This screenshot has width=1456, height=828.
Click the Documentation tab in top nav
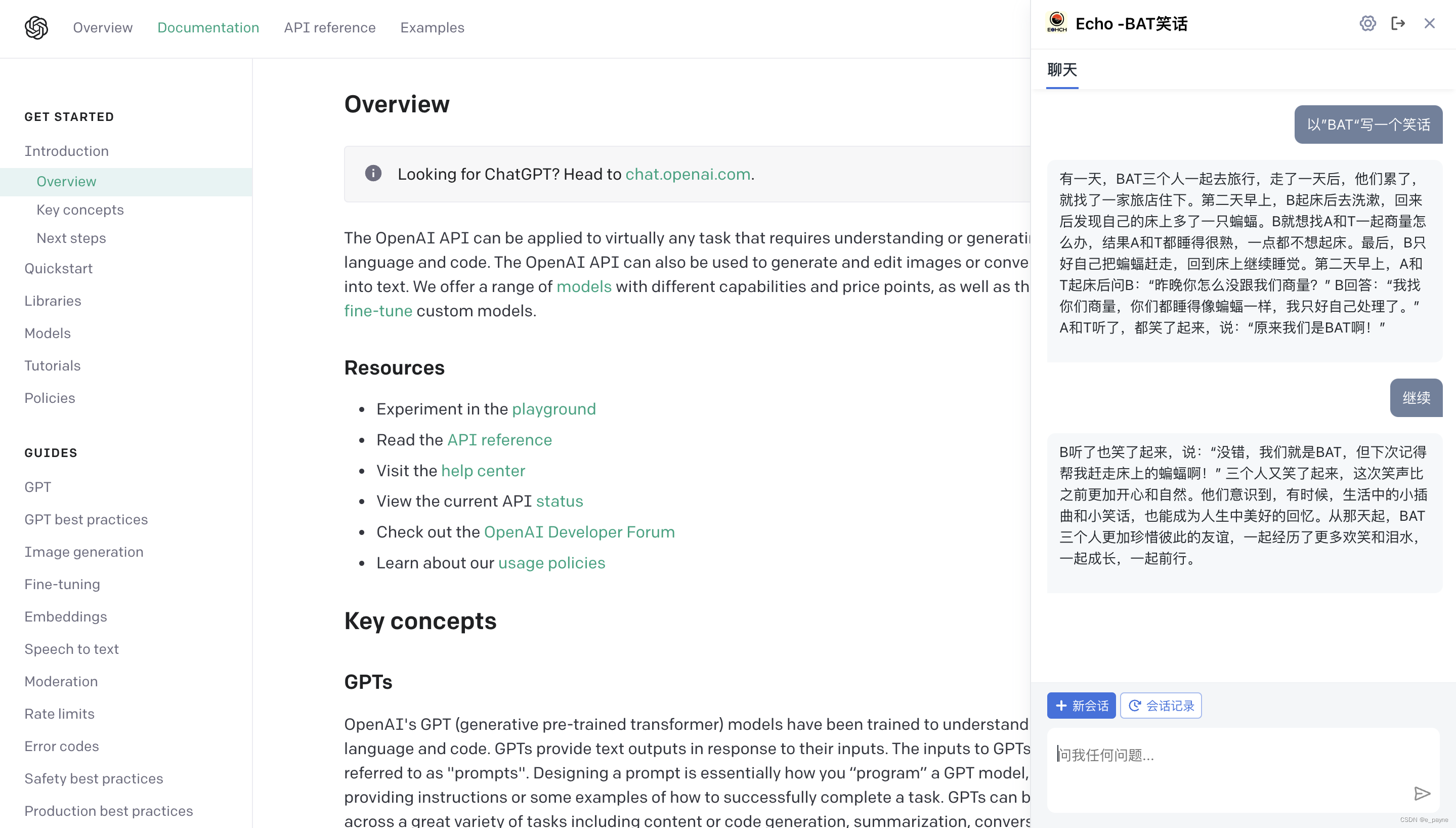[x=208, y=28]
